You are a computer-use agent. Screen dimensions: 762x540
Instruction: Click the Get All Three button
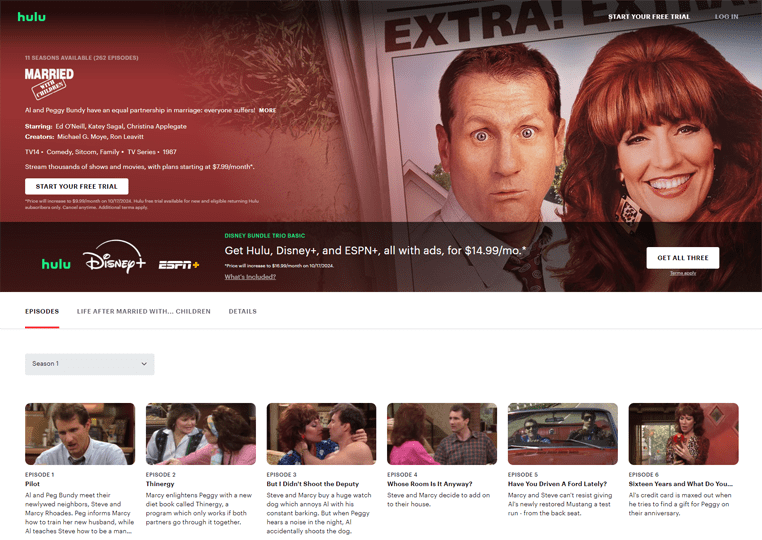[x=683, y=258]
